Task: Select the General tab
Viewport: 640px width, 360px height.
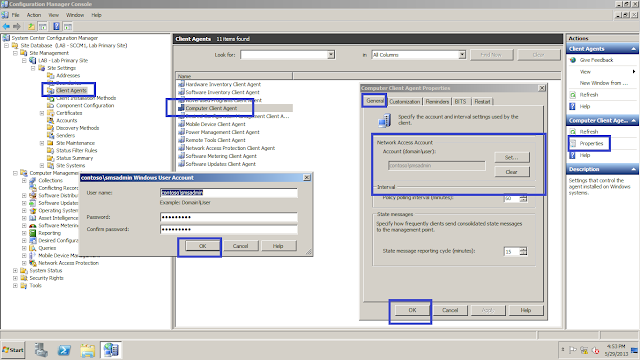Action: [375, 100]
